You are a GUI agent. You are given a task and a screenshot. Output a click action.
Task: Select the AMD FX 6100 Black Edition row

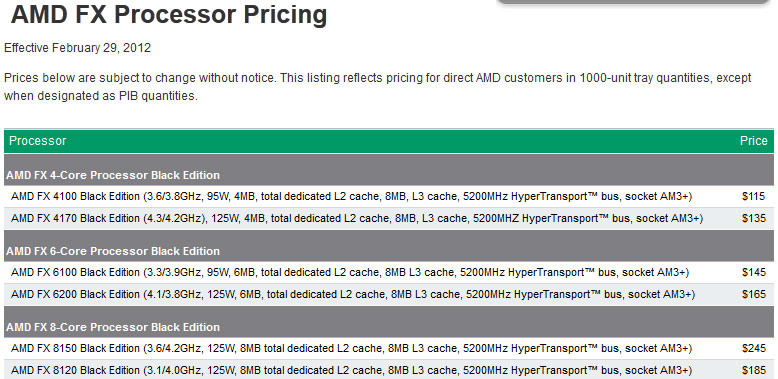tap(389, 272)
